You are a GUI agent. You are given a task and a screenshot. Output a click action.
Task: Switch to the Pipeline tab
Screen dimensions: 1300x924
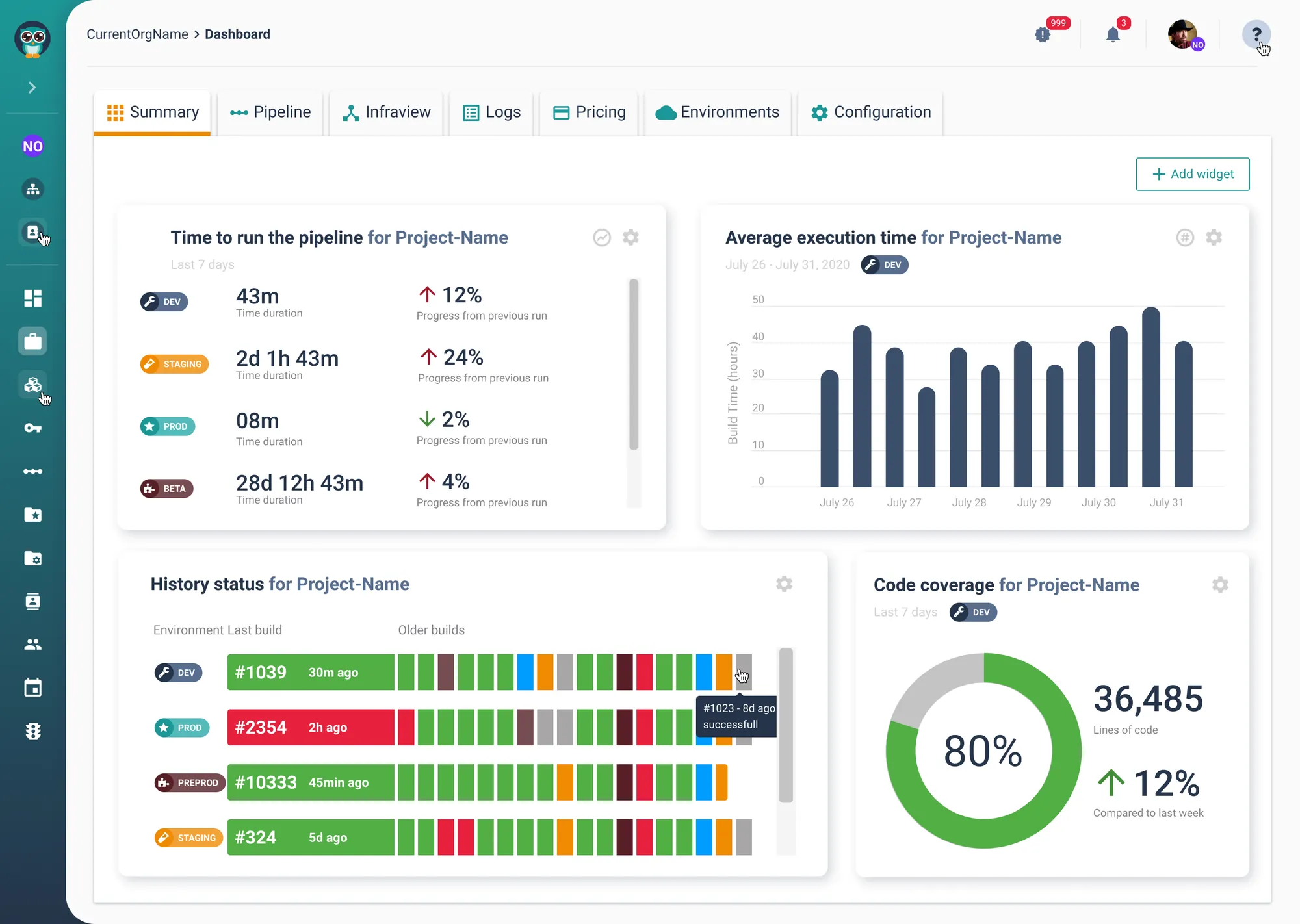tap(270, 112)
